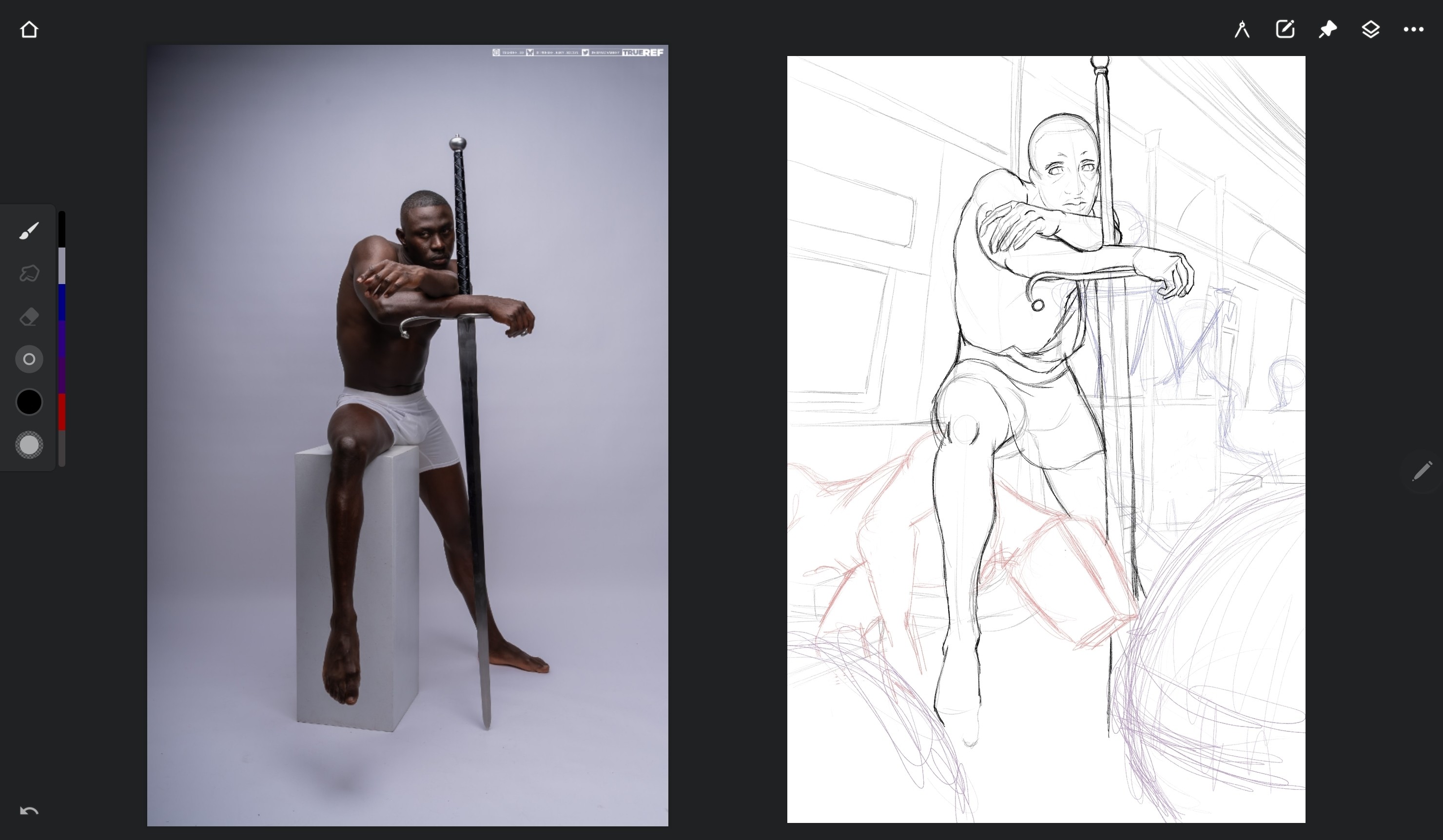
Task: Open the three-dots more menu
Action: (x=1413, y=29)
